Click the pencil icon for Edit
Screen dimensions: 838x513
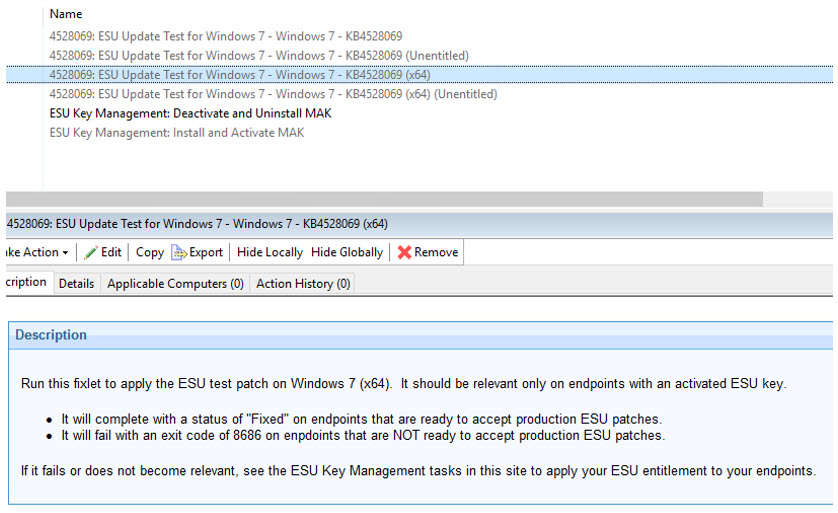tap(92, 252)
